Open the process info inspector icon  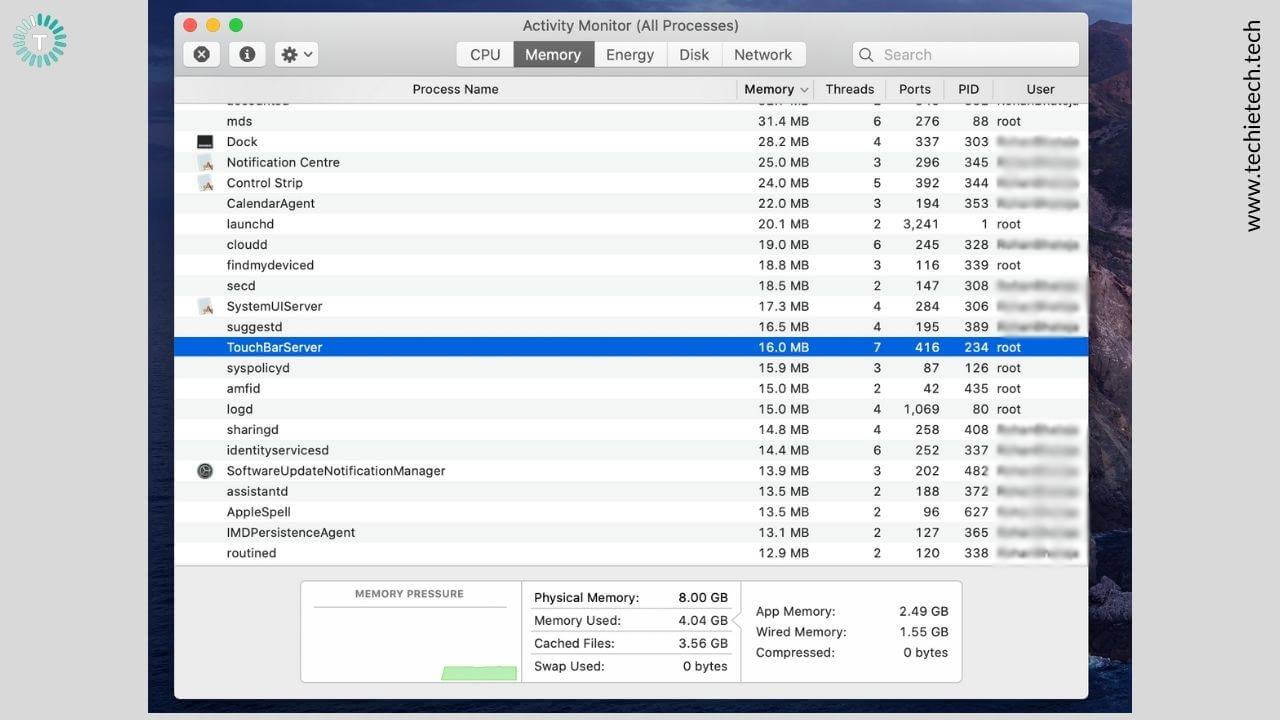[247, 54]
